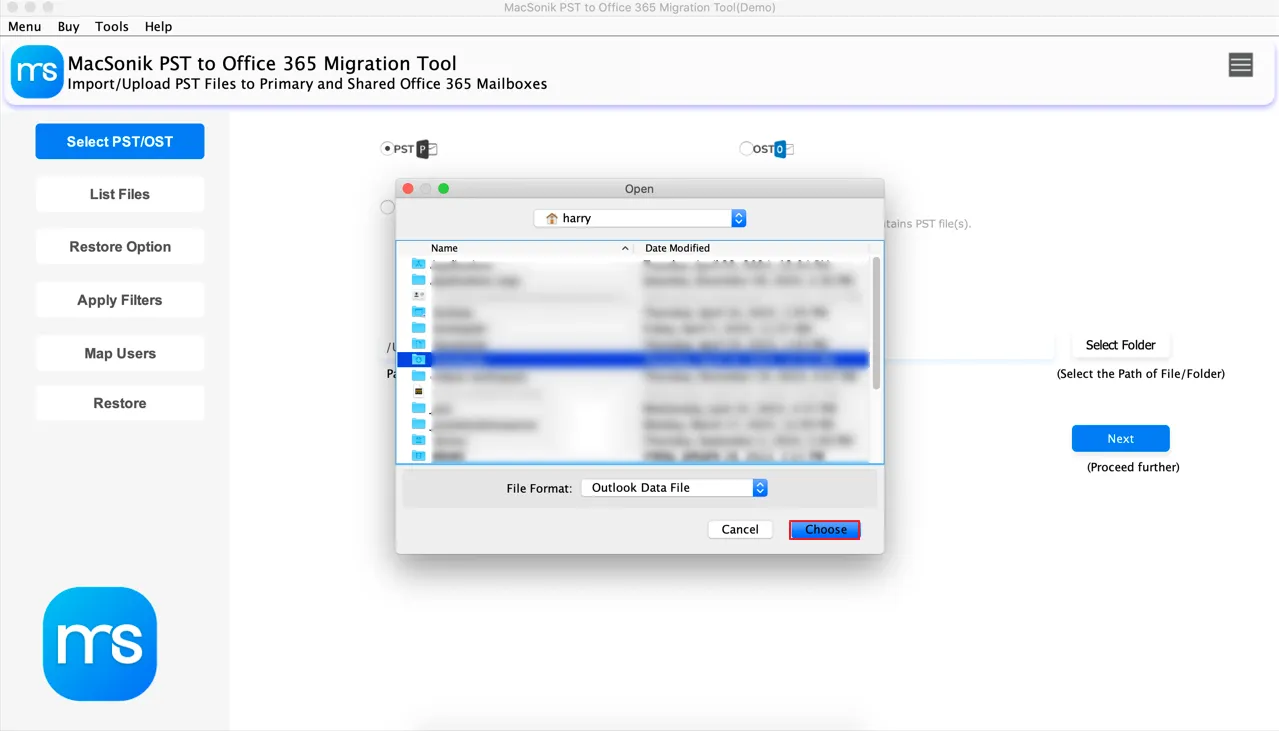The image size is (1279, 731).
Task: Open the Menu menu
Action: (x=25, y=26)
